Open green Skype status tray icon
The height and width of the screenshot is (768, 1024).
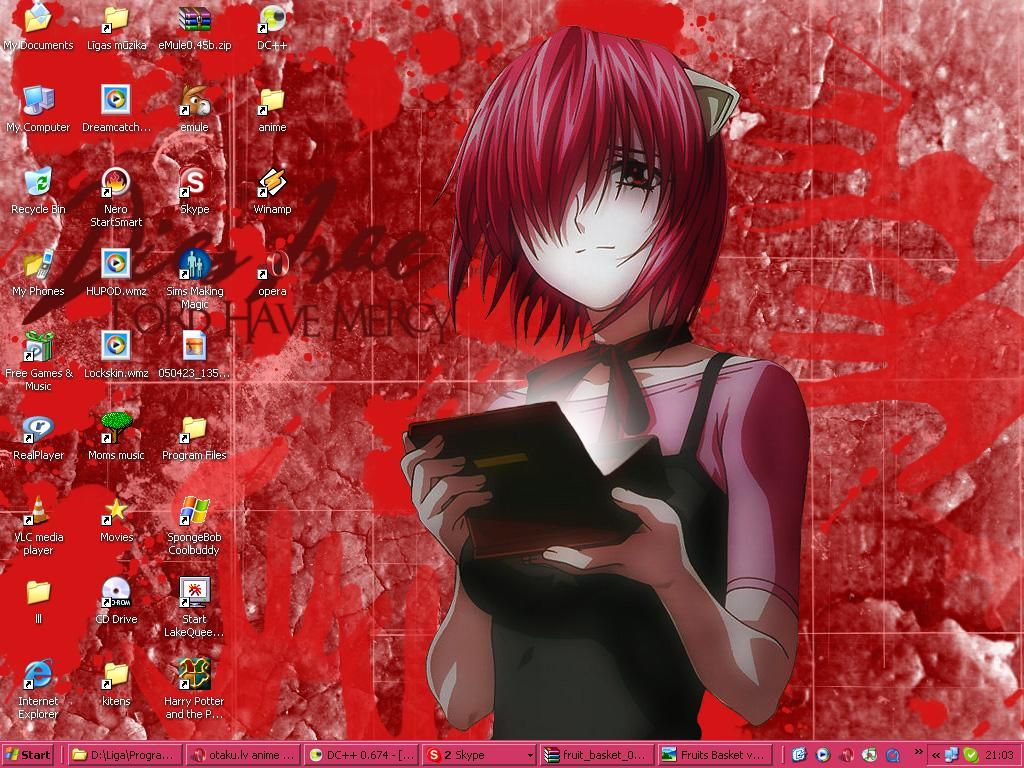[971, 755]
